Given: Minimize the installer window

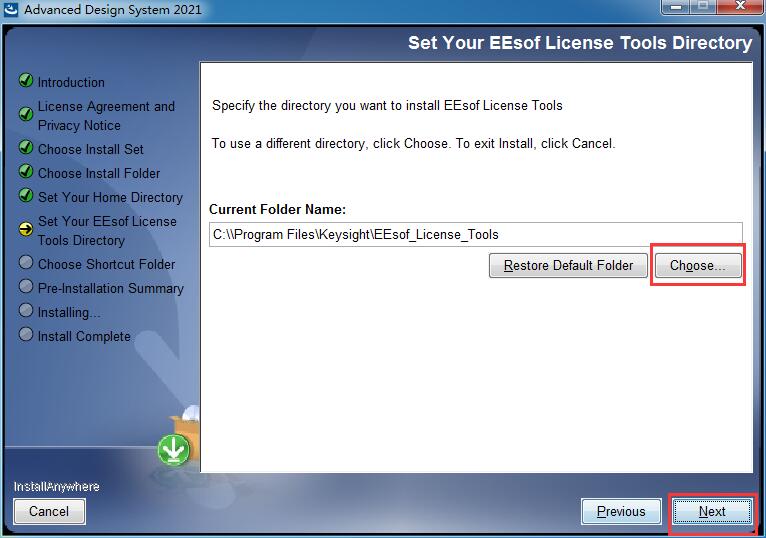Looking at the screenshot, I should (x=677, y=7).
